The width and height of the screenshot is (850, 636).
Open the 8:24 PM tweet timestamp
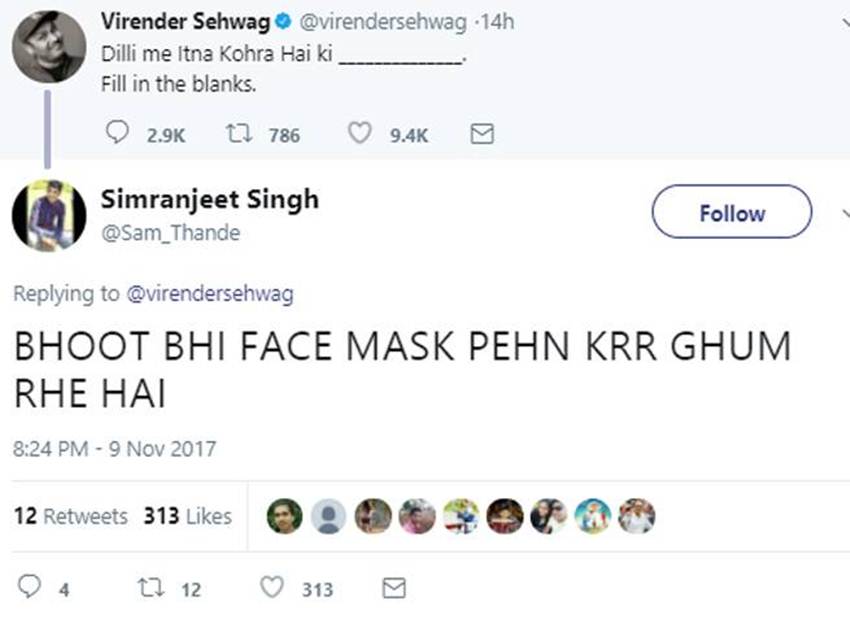pos(114,448)
